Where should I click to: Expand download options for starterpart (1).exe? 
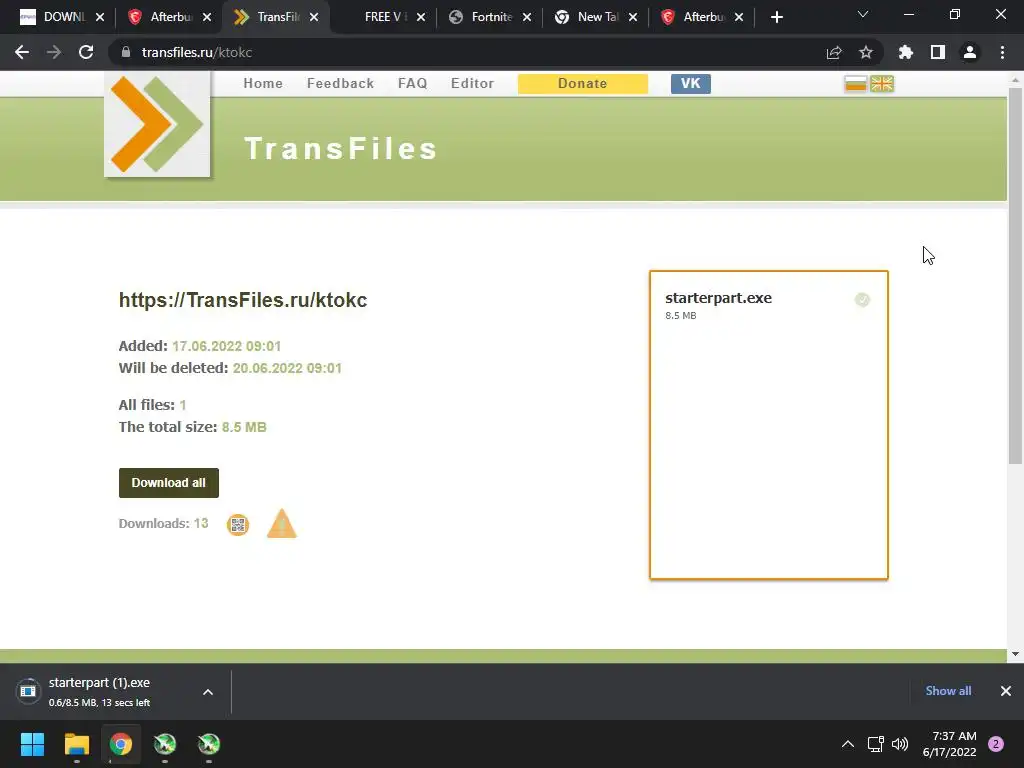coord(208,692)
